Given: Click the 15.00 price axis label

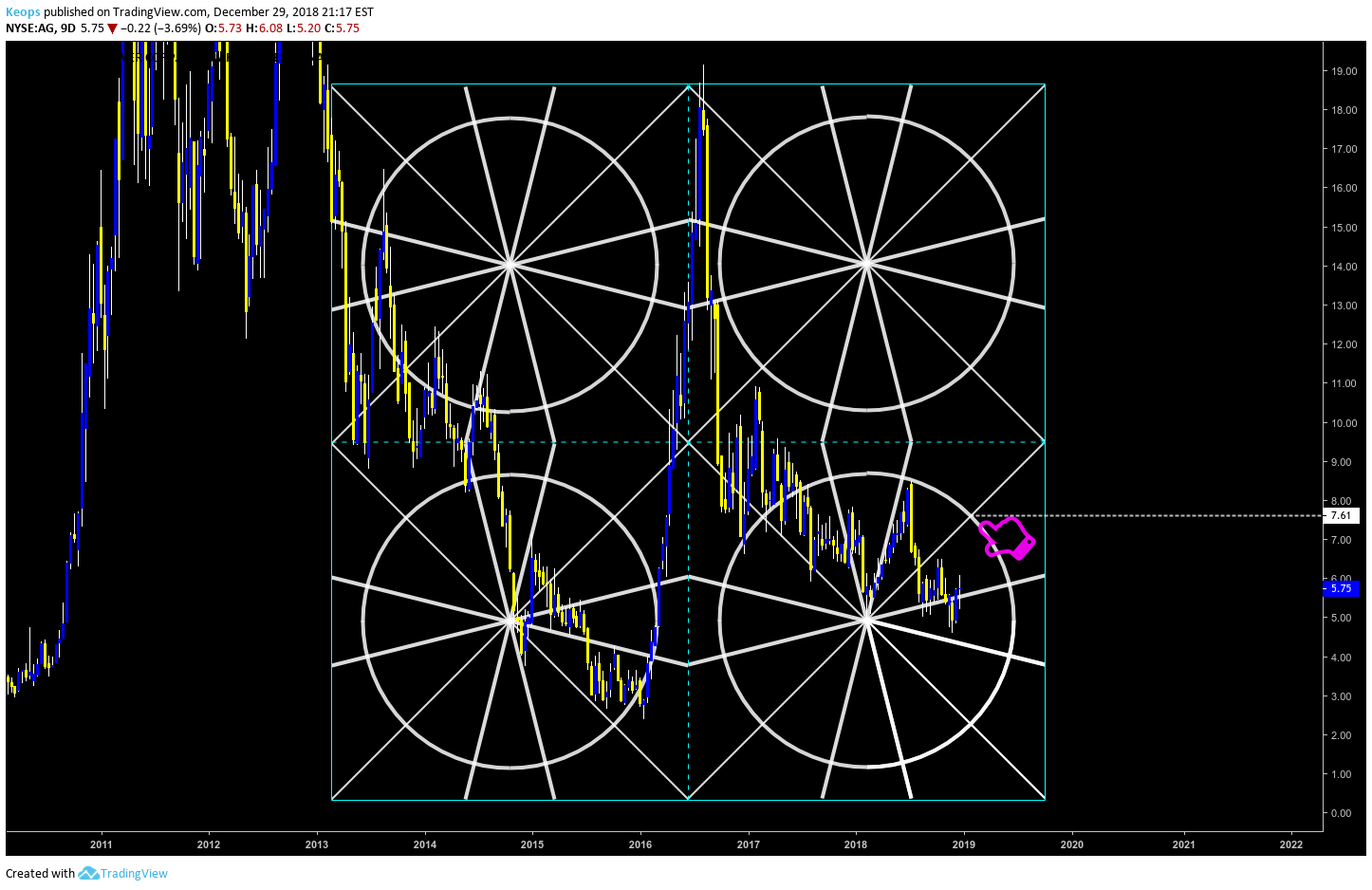Looking at the screenshot, I should click(1344, 228).
